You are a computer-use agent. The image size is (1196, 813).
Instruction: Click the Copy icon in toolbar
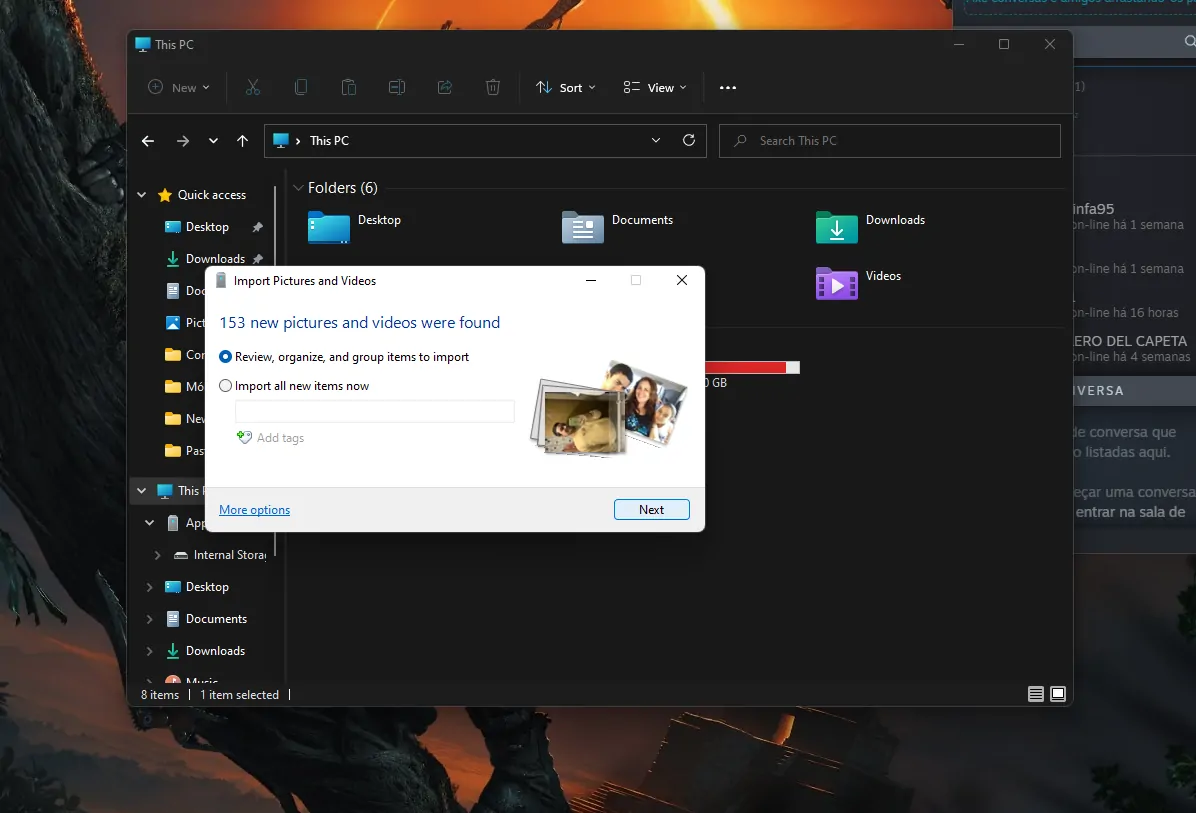click(301, 88)
